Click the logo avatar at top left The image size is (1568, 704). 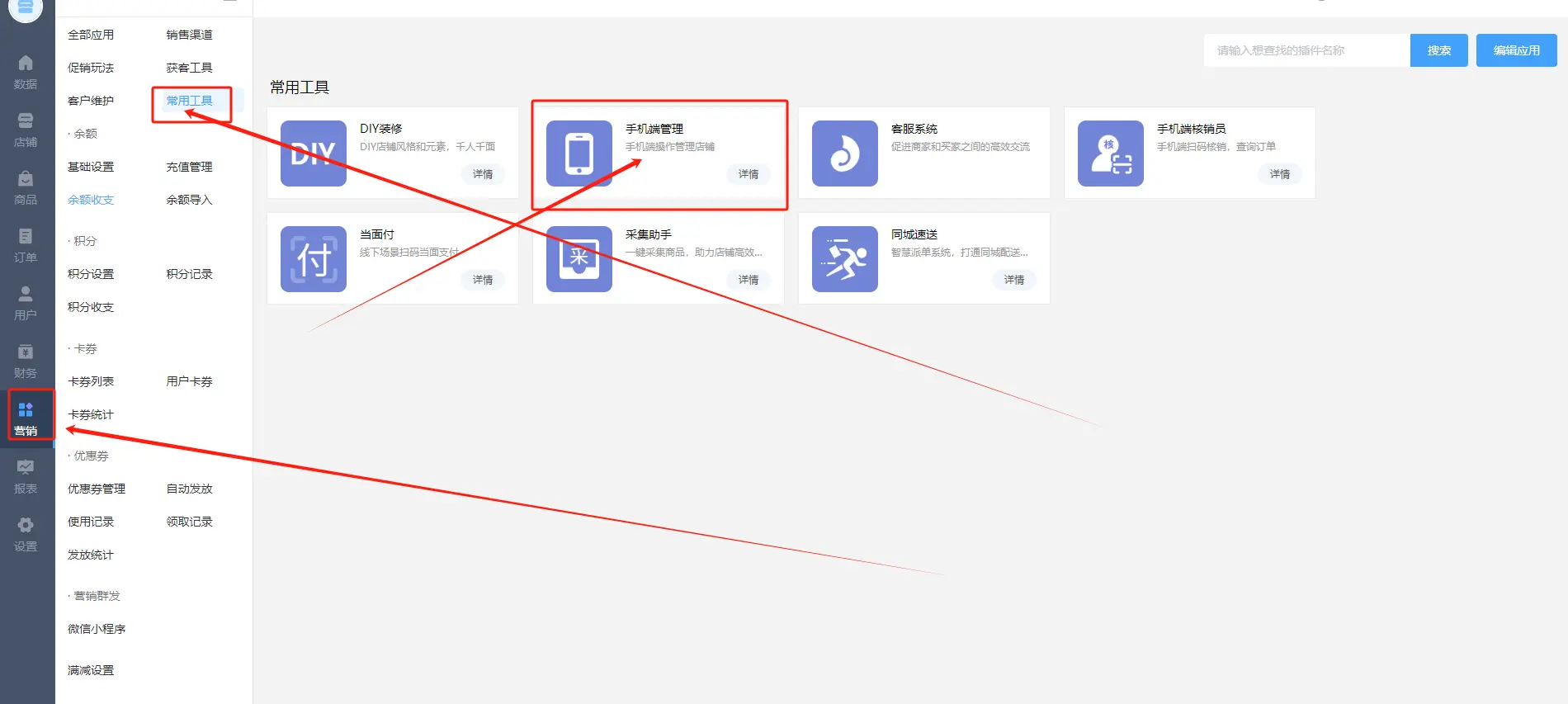(x=26, y=7)
